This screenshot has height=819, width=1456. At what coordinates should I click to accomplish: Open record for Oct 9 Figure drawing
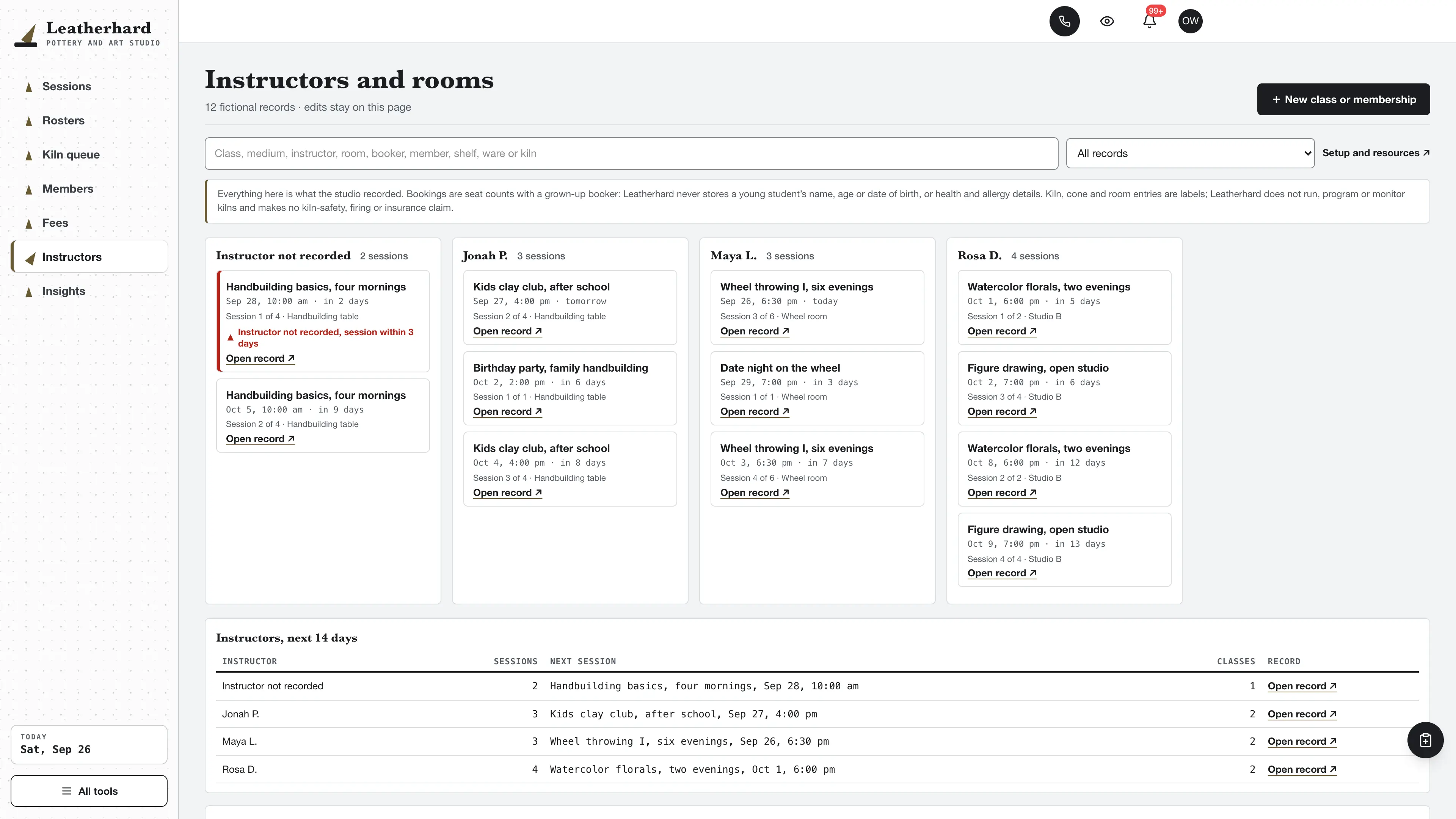tap(1001, 573)
